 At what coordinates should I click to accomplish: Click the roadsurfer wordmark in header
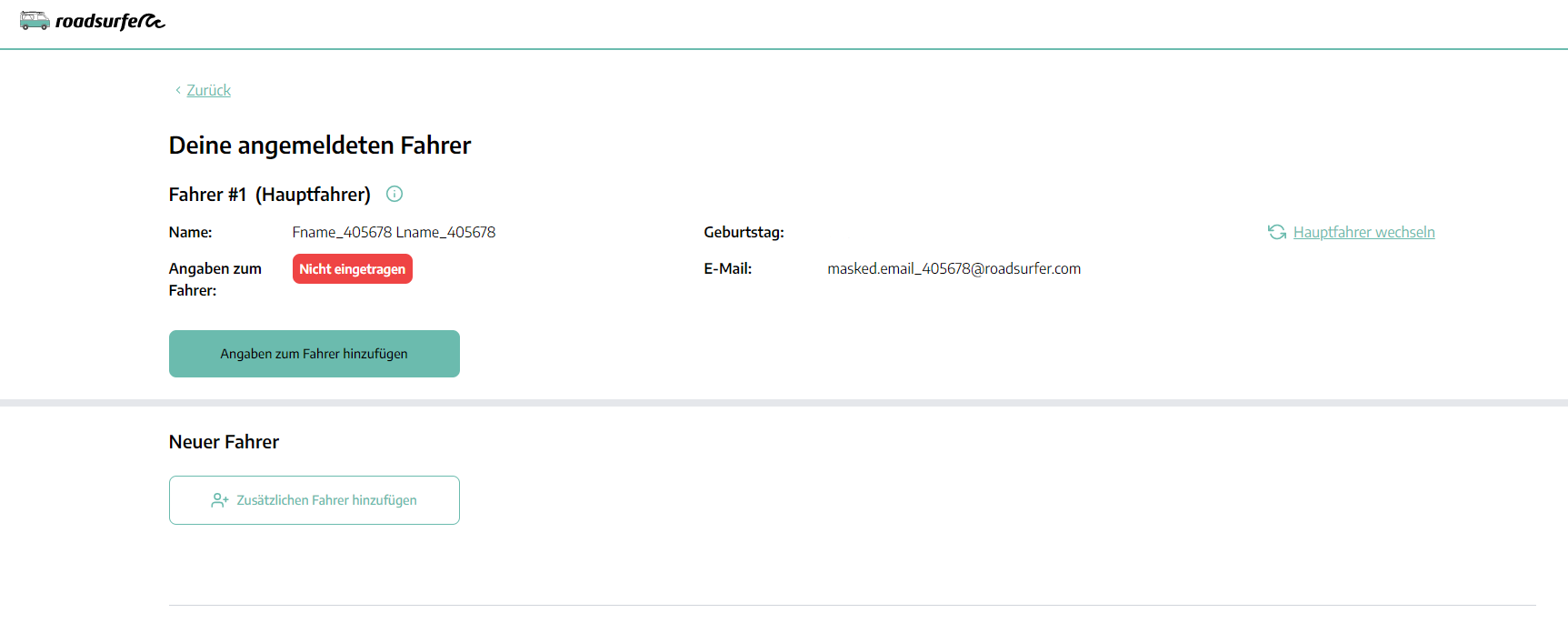(110, 21)
